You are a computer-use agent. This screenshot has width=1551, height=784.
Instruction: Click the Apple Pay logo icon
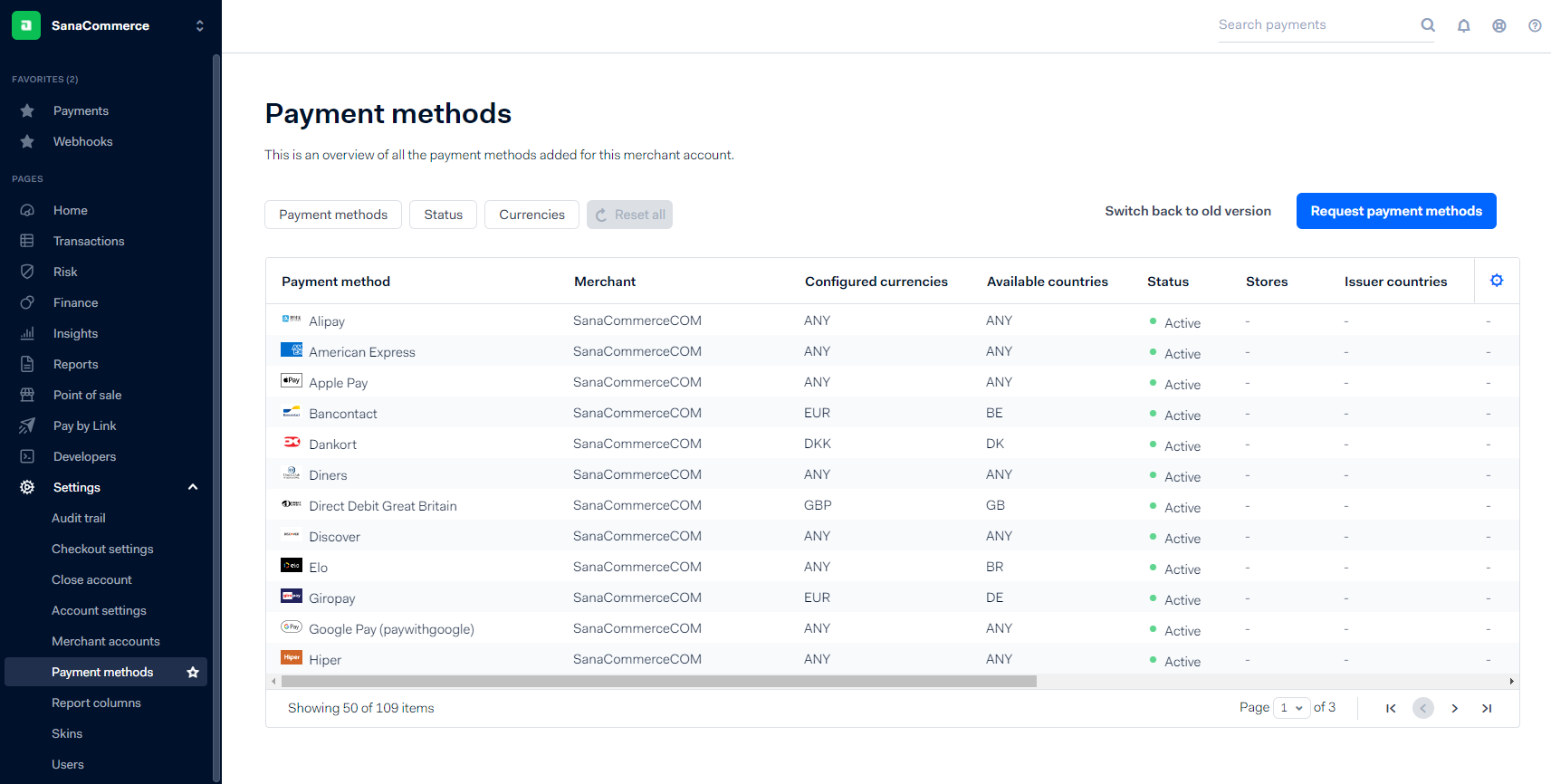tap(292, 380)
